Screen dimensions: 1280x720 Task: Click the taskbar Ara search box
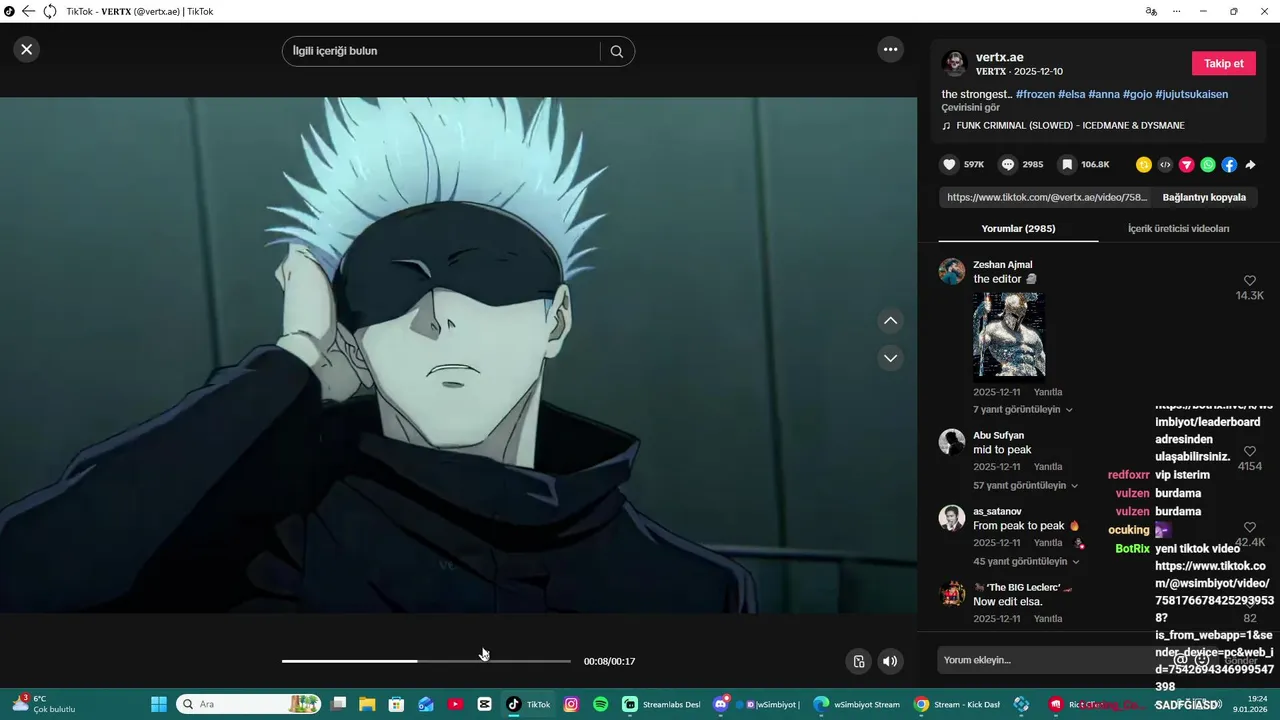pos(248,704)
